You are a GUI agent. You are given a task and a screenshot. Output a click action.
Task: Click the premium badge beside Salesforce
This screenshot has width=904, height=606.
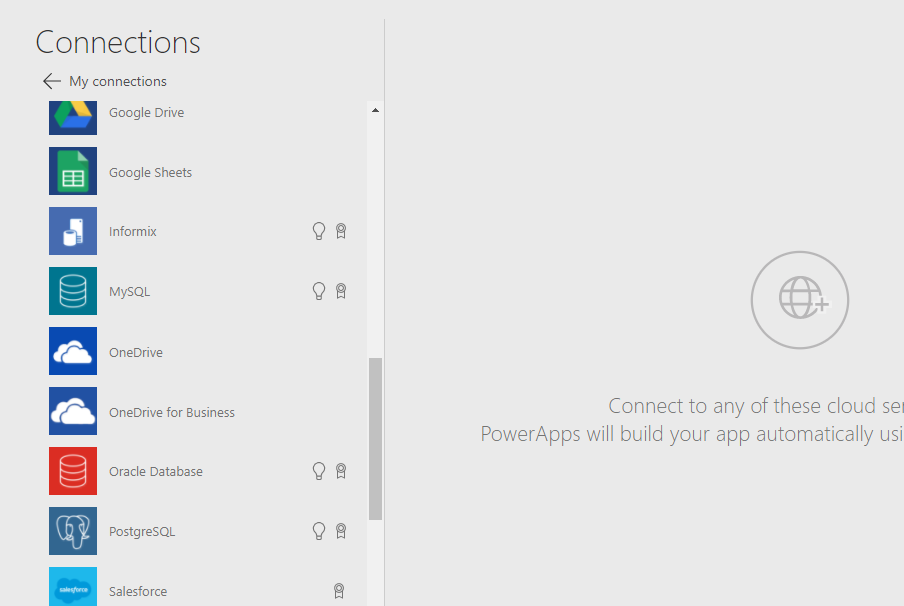[339, 591]
